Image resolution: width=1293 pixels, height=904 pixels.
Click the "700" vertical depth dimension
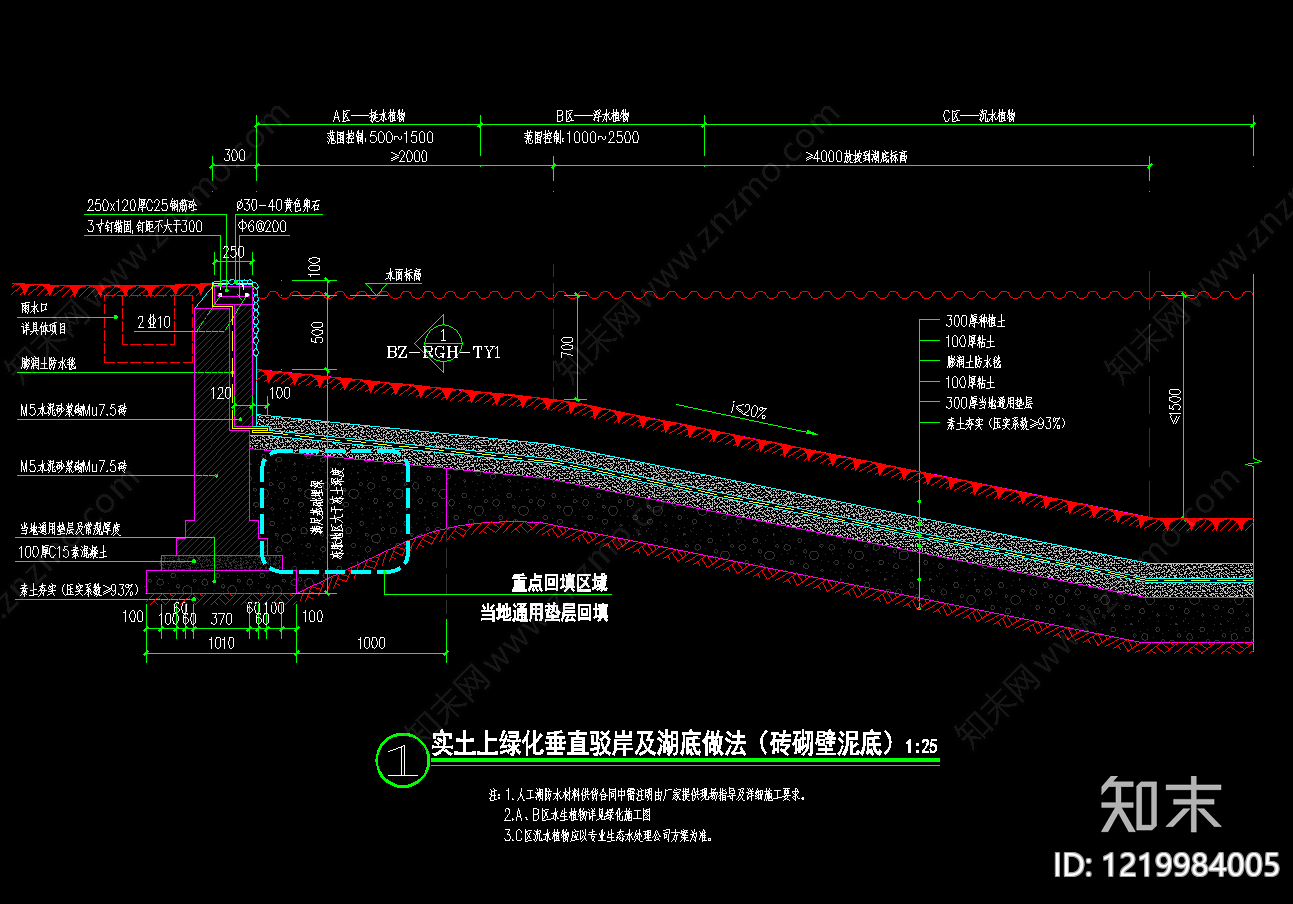tap(567, 347)
